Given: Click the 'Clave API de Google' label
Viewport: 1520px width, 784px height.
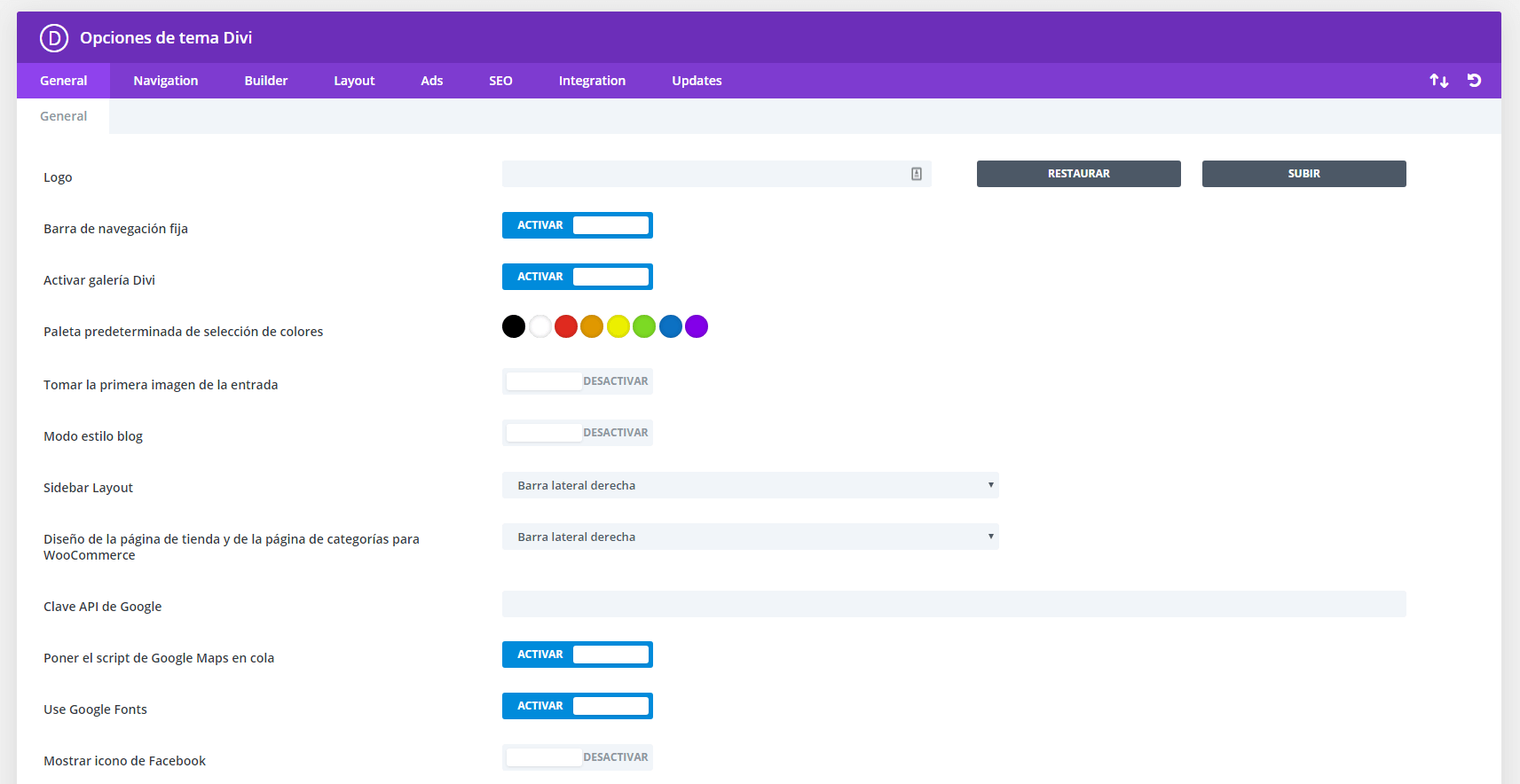Looking at the screenshot, I should pos(103,607).
